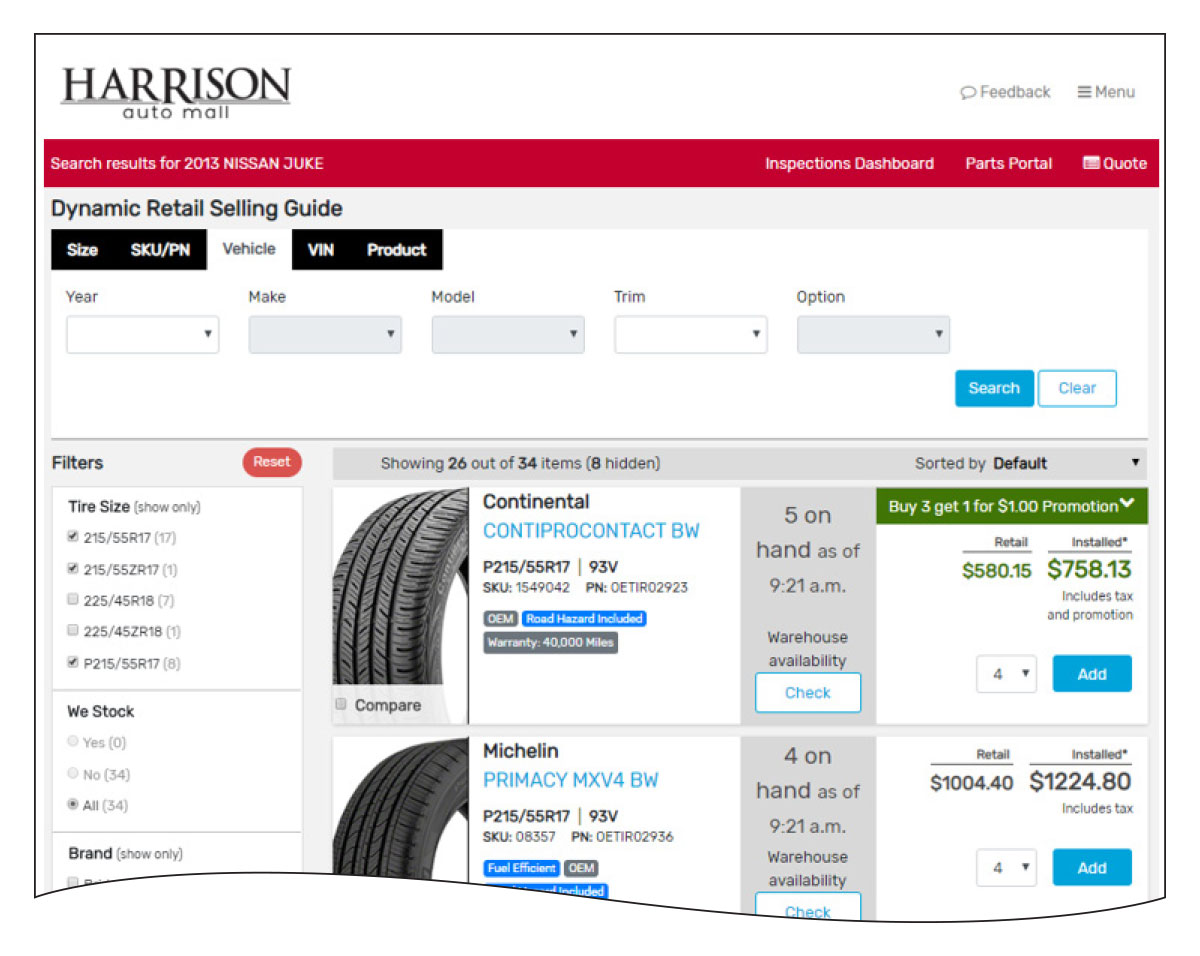1200x956 pixels.
Task: Open the Year dropdown
Action: 142,334
